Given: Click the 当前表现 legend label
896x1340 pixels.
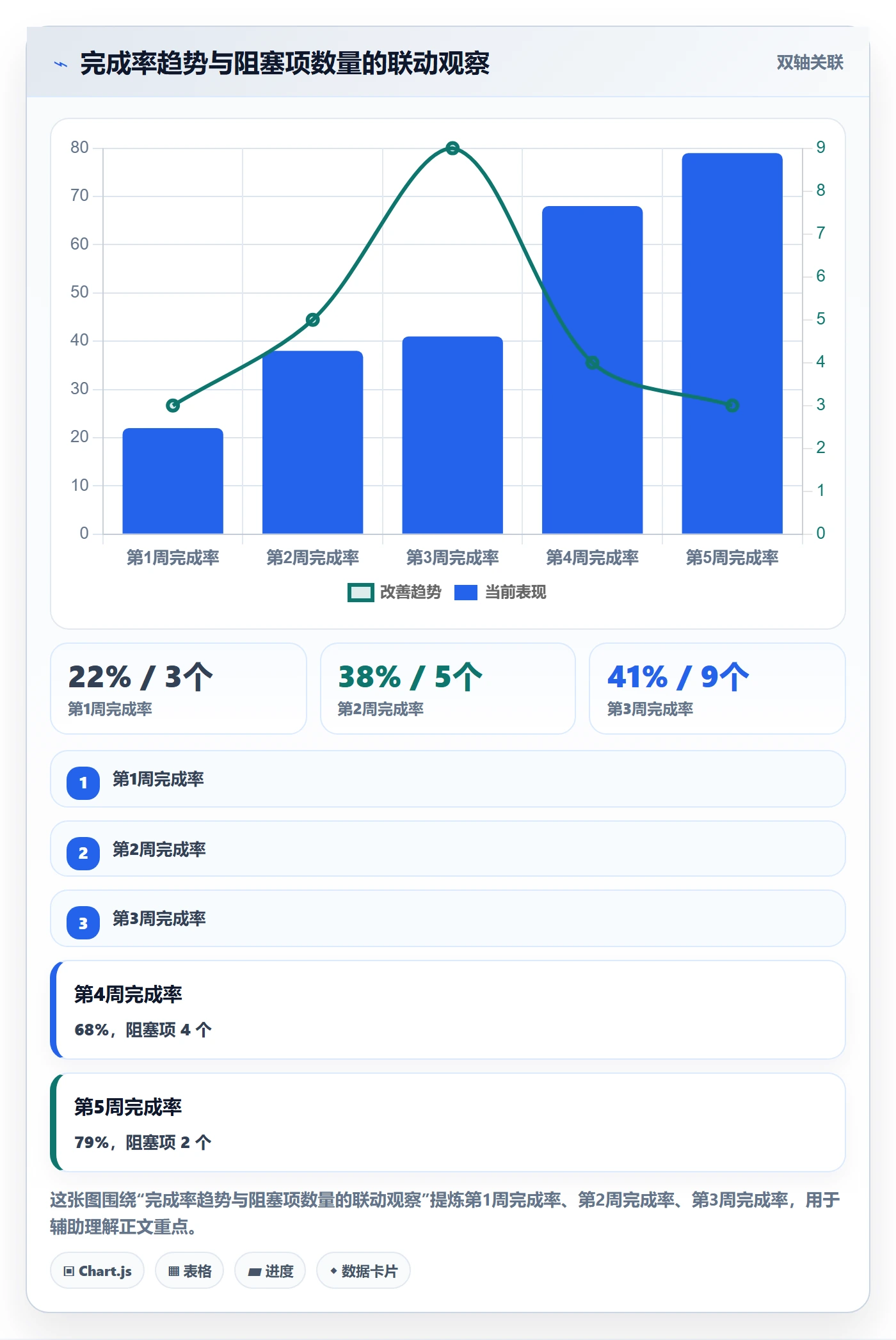Looking at the screenshot, I should tap(515, 593).
